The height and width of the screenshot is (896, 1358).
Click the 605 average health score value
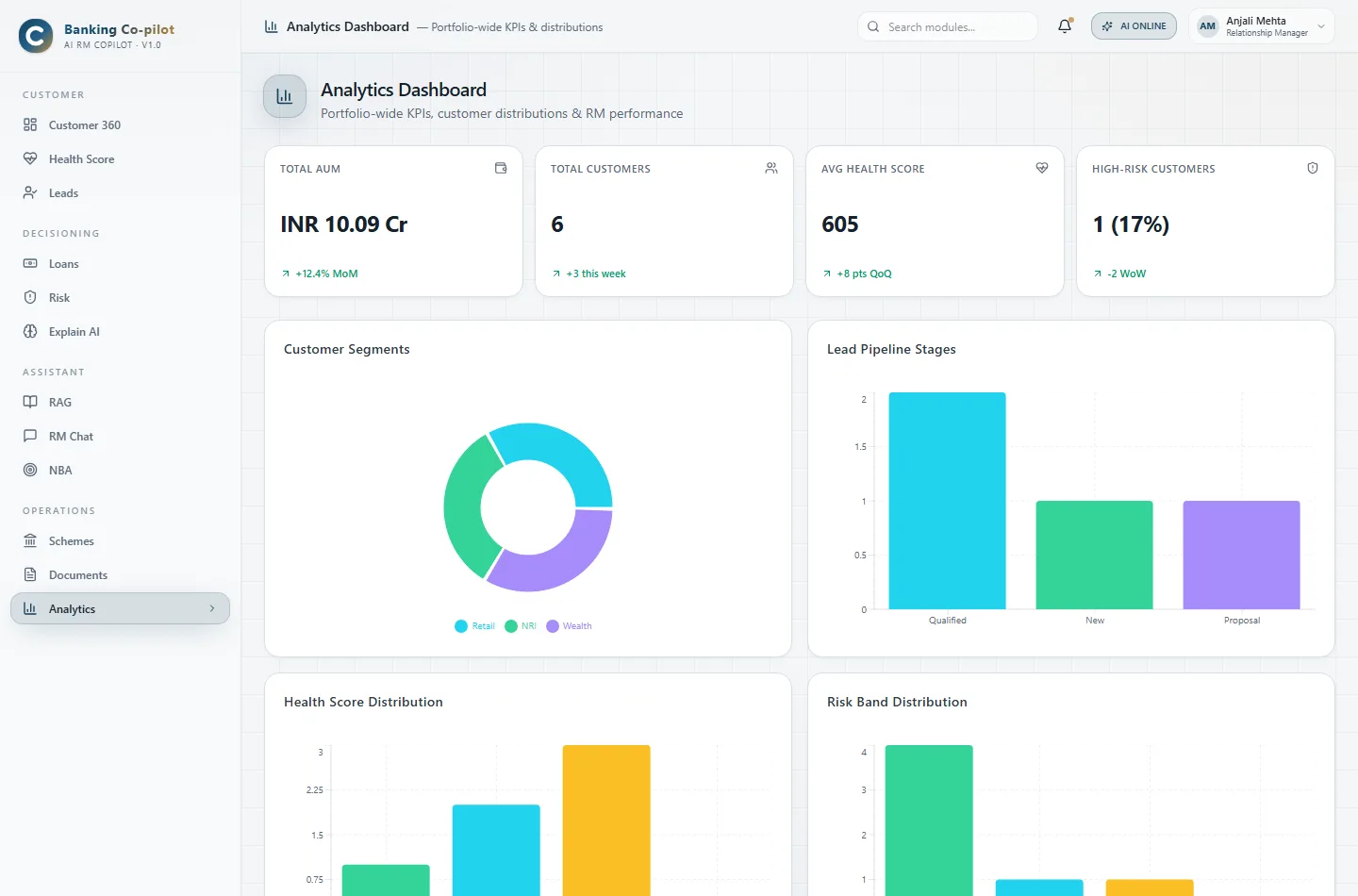pyautogui.click(x=840, y=224)
